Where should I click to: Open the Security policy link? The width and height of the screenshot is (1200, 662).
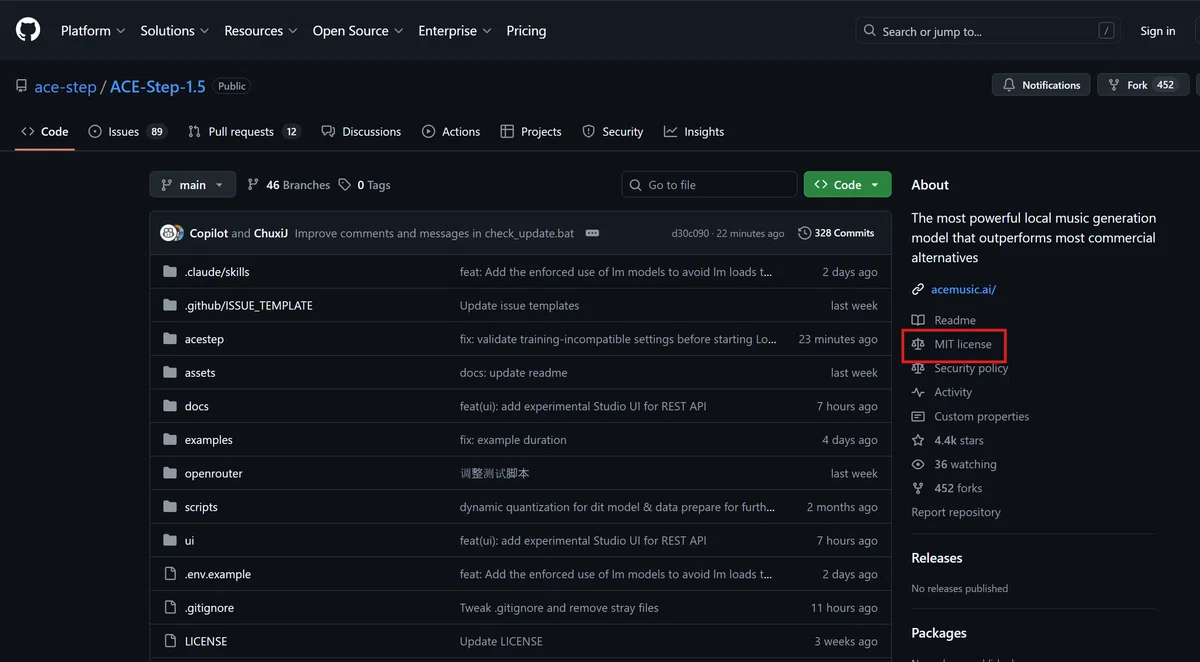pos(960,368)
